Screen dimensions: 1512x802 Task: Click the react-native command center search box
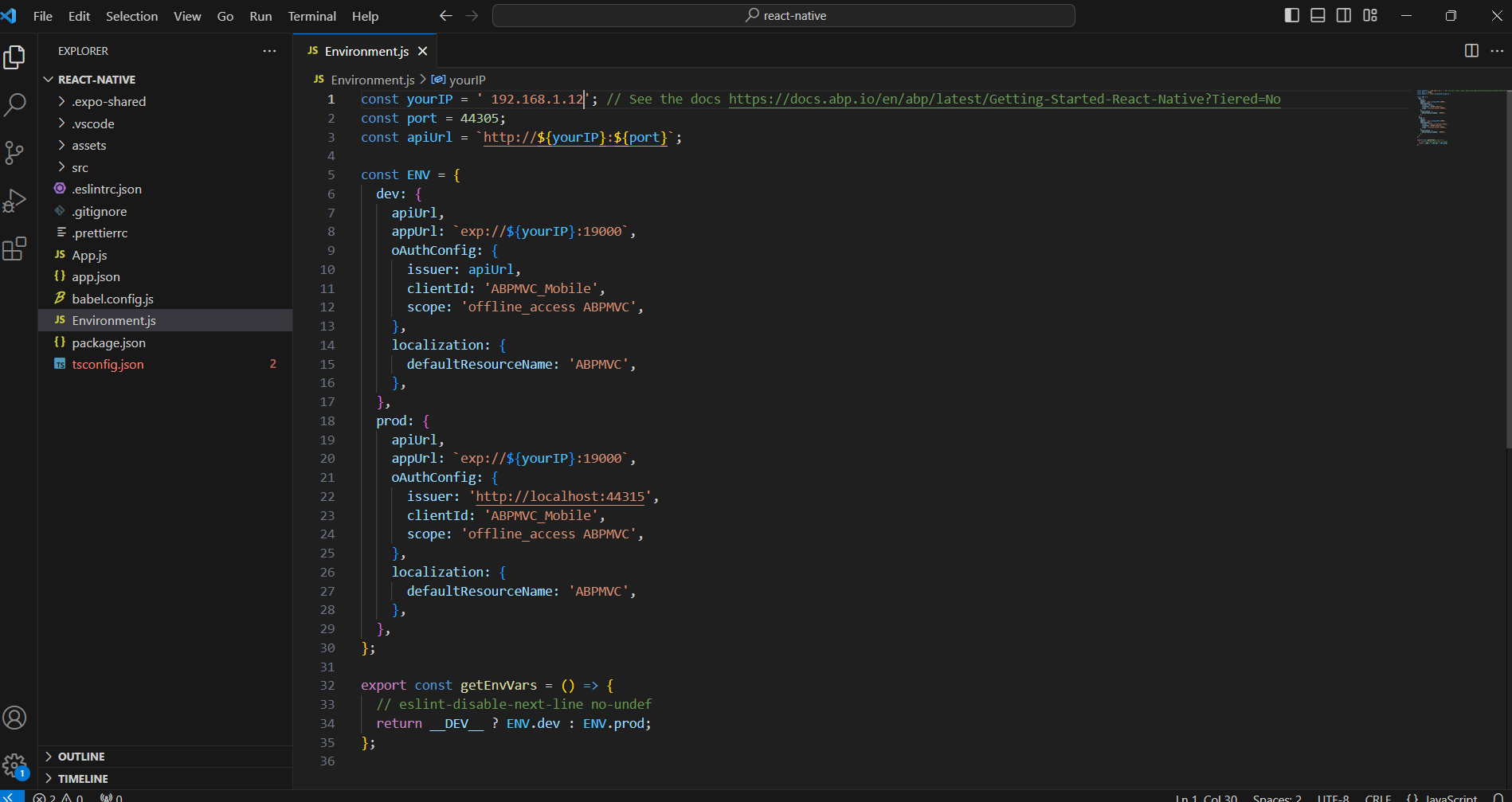click(784, 16)
